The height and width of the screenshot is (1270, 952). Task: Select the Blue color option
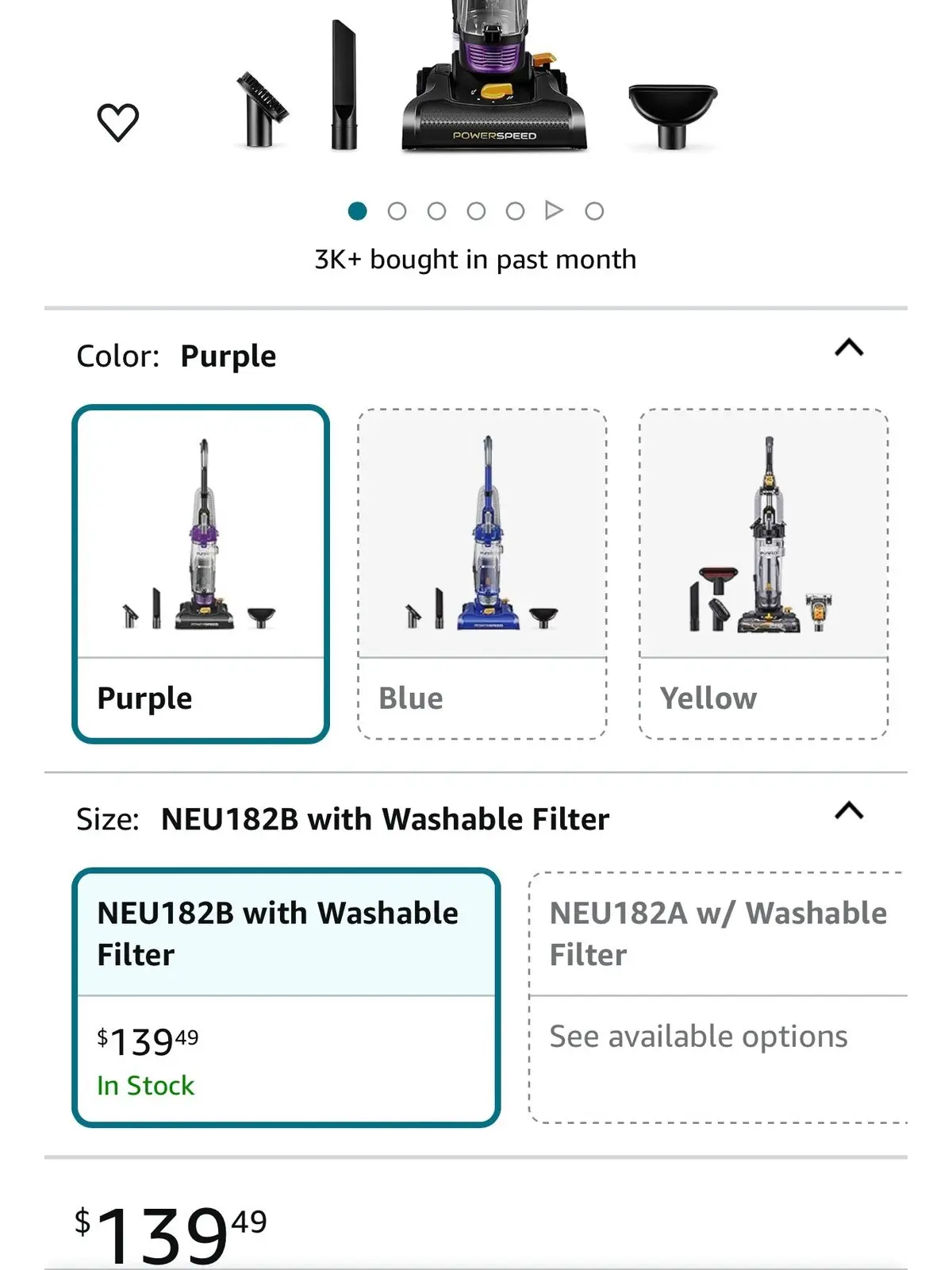coord(481,571)
